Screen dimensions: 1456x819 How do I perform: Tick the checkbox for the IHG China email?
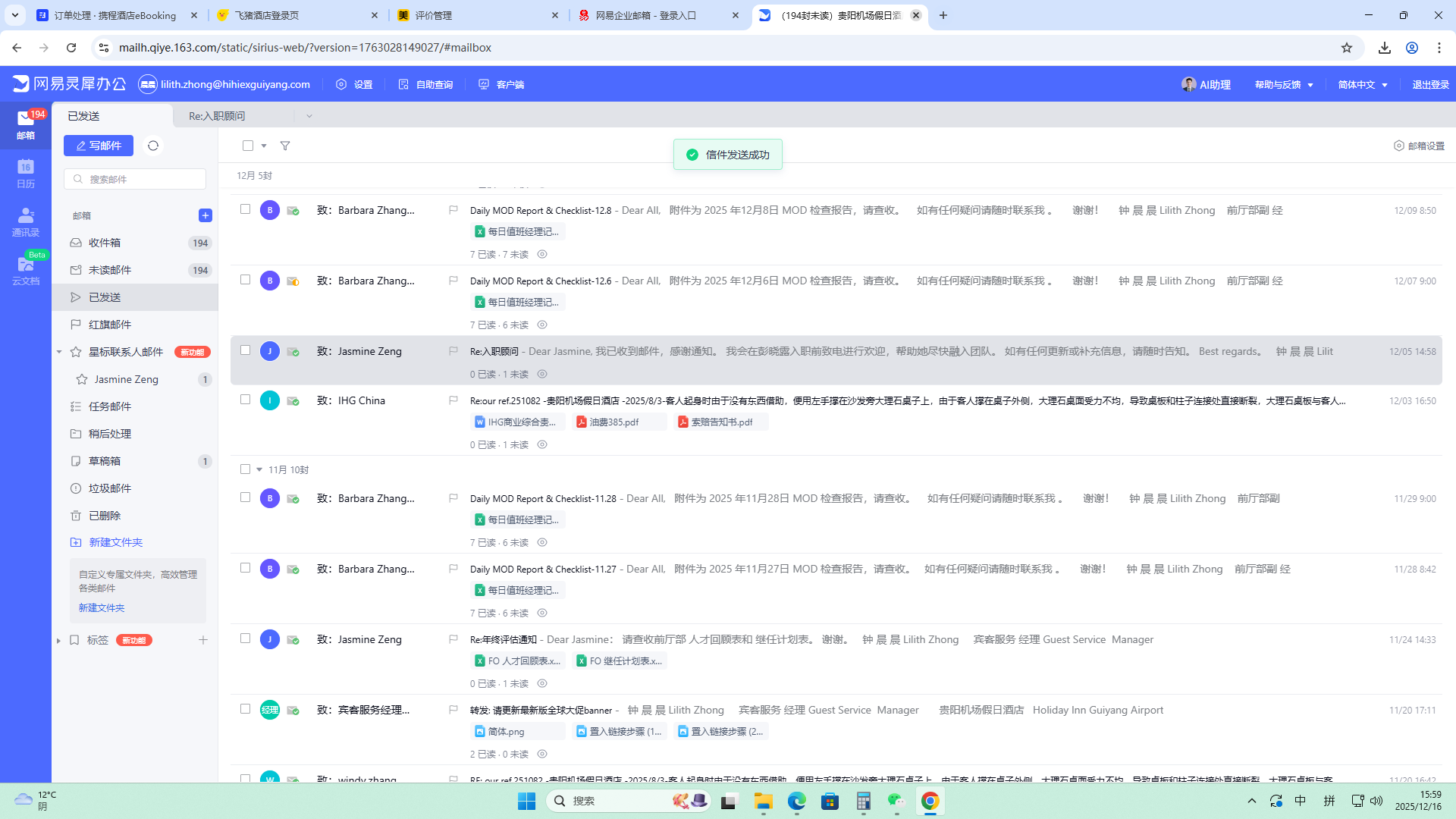(x=245, y=400)
